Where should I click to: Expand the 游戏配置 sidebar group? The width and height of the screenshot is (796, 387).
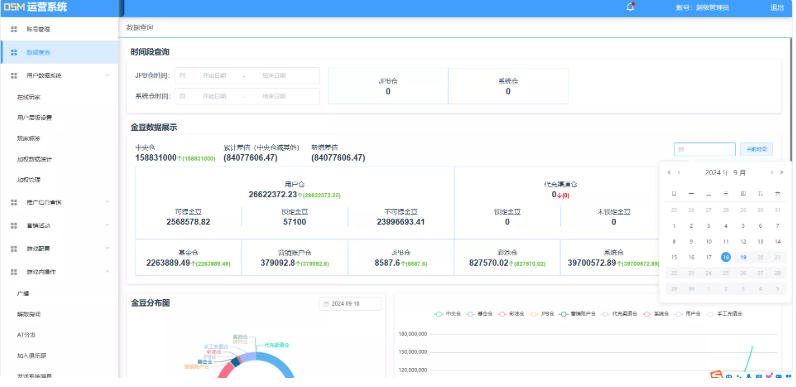click(x=107, y=248)
